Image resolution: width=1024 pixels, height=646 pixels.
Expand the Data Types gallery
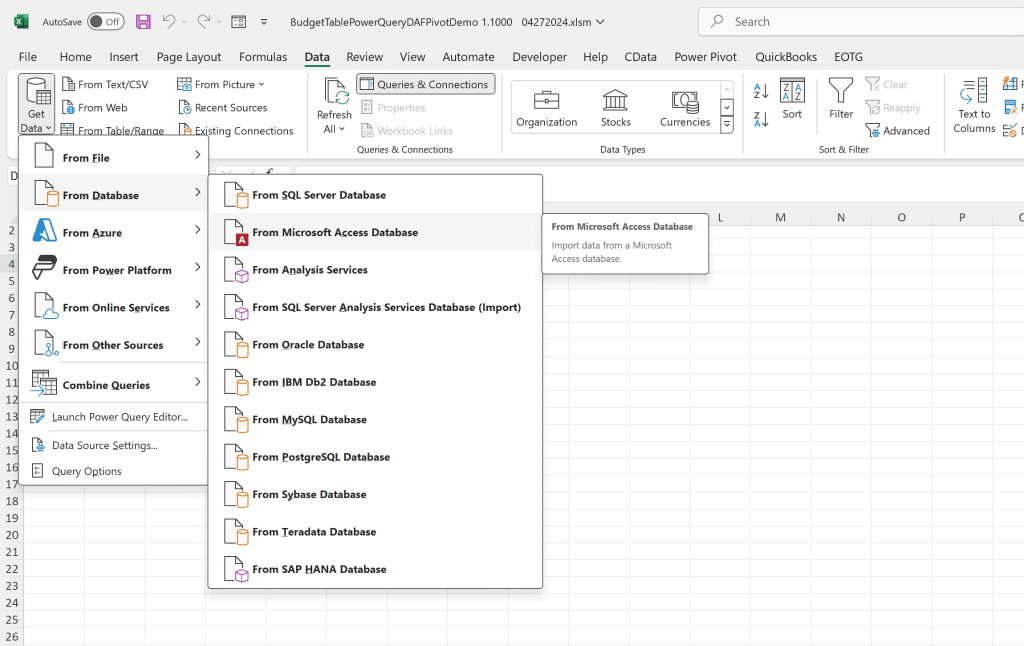[727, 125]
